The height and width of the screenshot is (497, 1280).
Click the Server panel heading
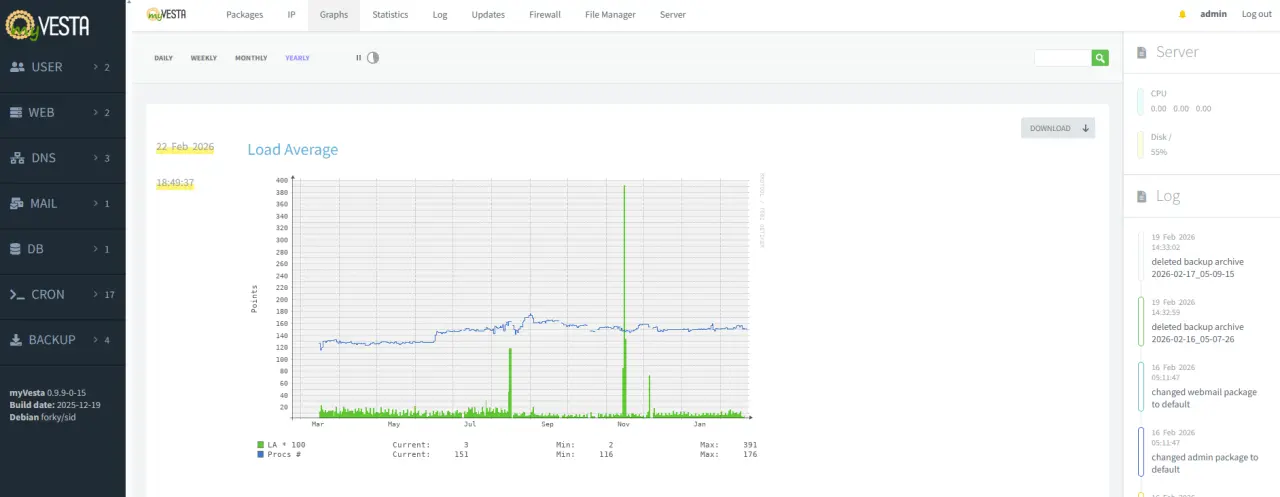(1177, 52)
